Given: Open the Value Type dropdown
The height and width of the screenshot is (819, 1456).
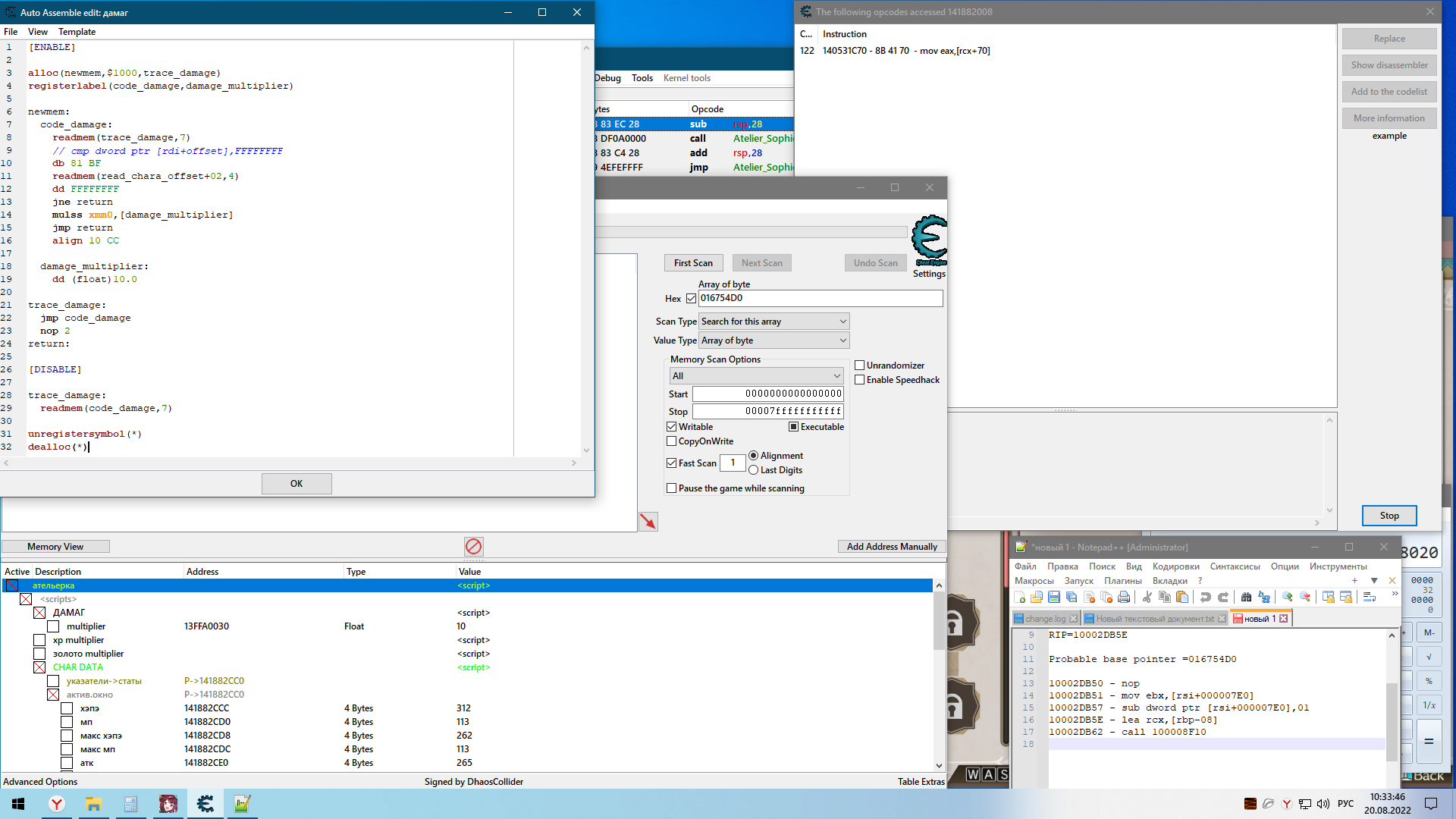Looking at the screenshot, I should pyautogui.click(x=773, y=340).
